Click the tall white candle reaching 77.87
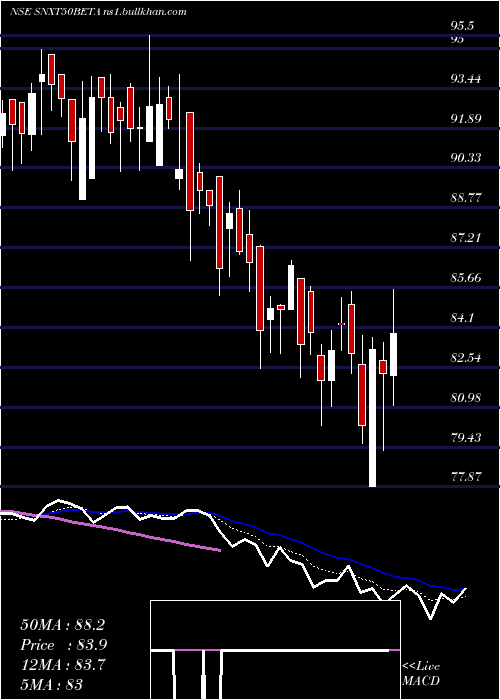The image size is (500, 700). [x=372, y=417]
